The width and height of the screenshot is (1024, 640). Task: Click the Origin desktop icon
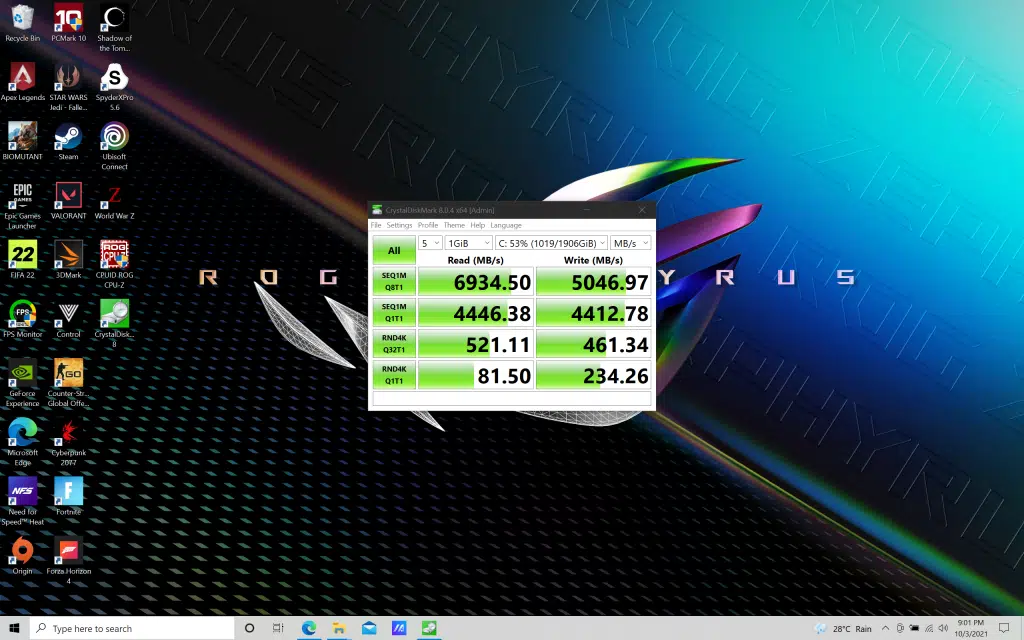pos(22,556)
